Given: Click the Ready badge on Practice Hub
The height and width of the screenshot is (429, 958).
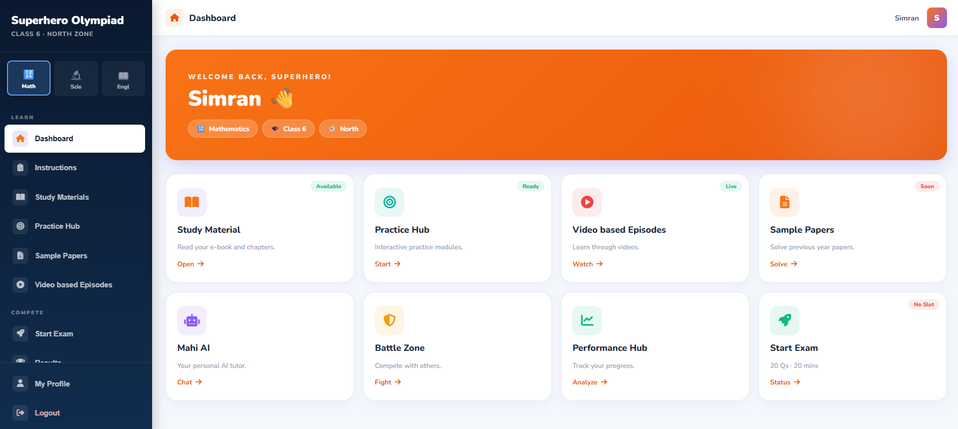Looking at the screenshot, I should (530, 186).
